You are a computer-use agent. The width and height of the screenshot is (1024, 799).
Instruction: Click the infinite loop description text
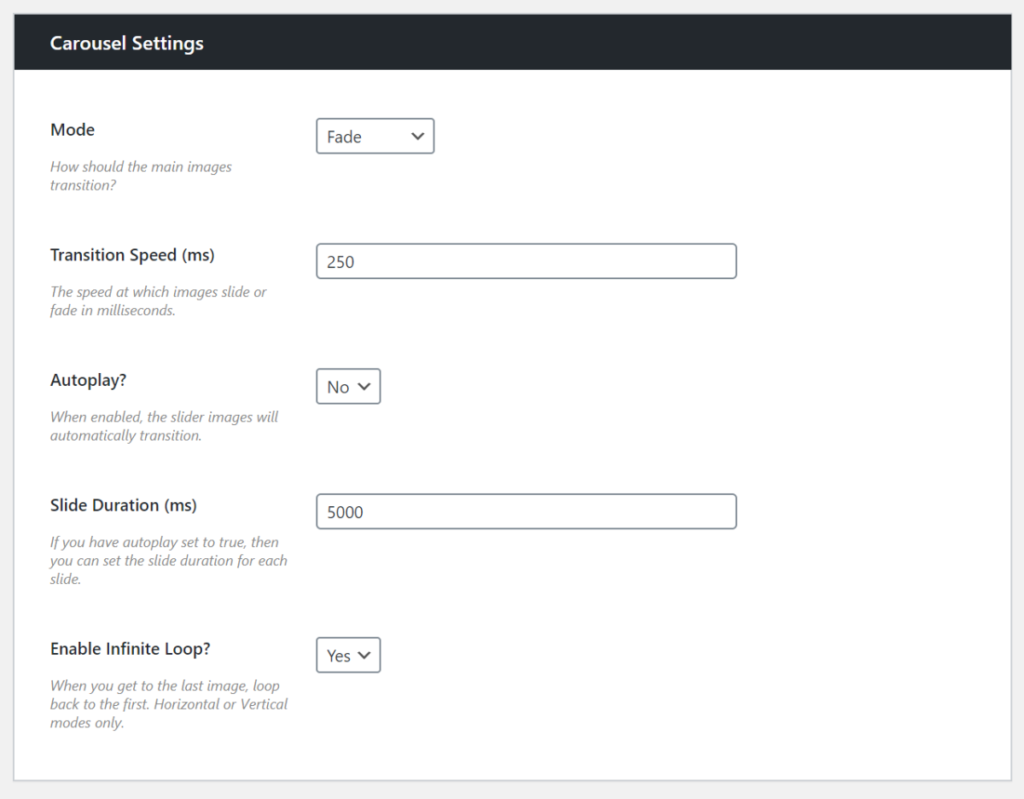[168, 703]
